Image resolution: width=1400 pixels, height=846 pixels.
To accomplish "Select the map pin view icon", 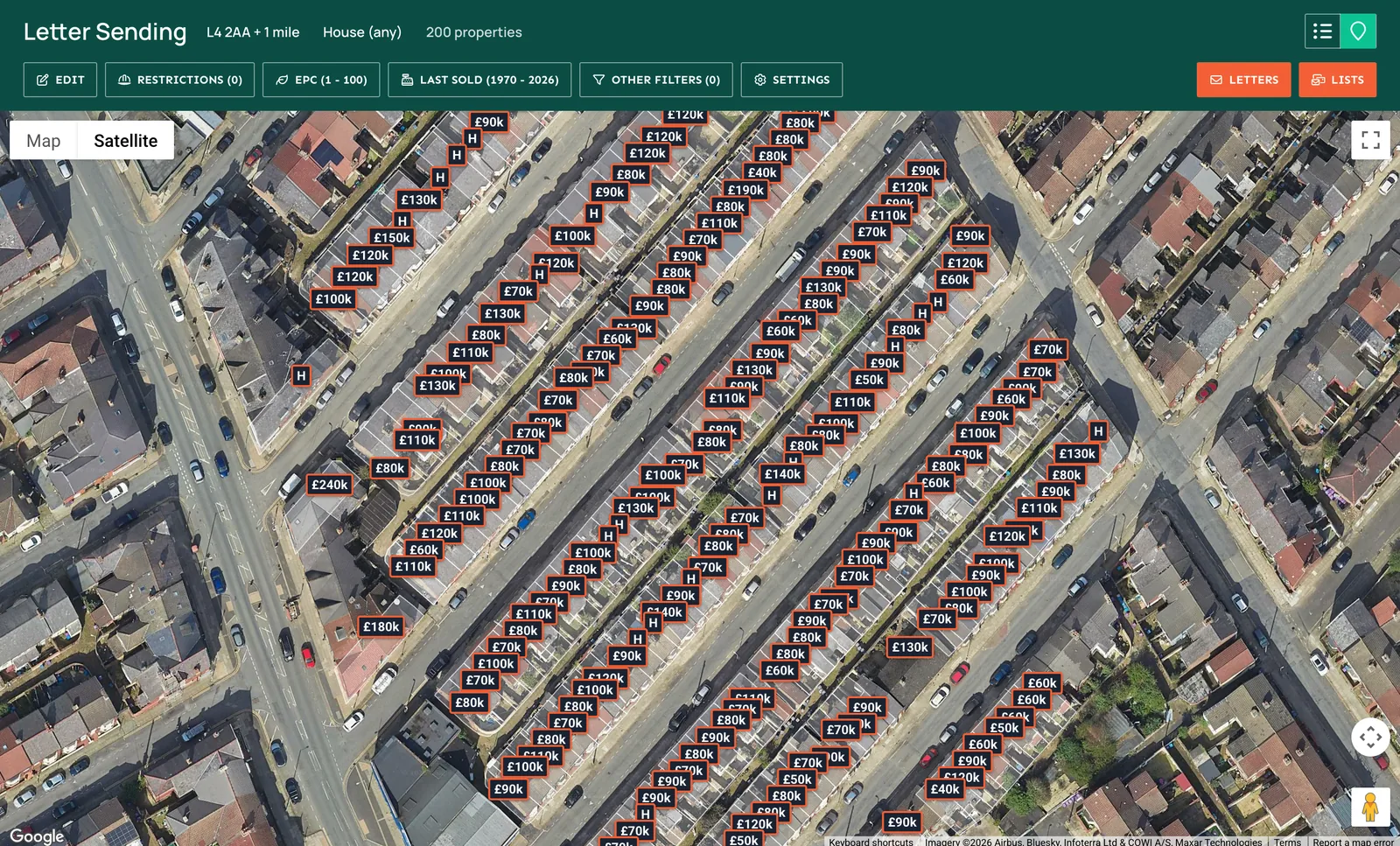I will pos(1358,31).
